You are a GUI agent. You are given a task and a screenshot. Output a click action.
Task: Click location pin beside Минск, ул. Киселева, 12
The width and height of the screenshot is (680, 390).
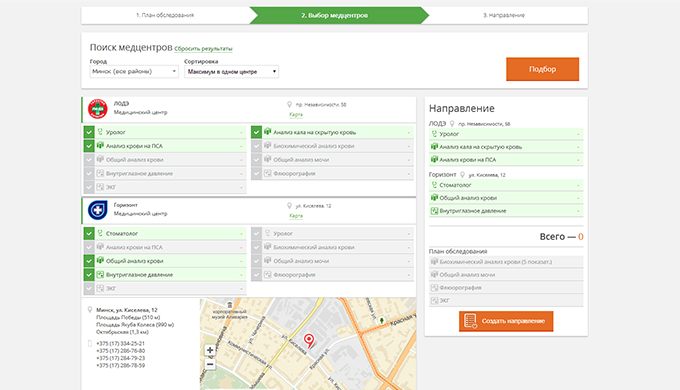pyautogui.click(x=90, y=310)
